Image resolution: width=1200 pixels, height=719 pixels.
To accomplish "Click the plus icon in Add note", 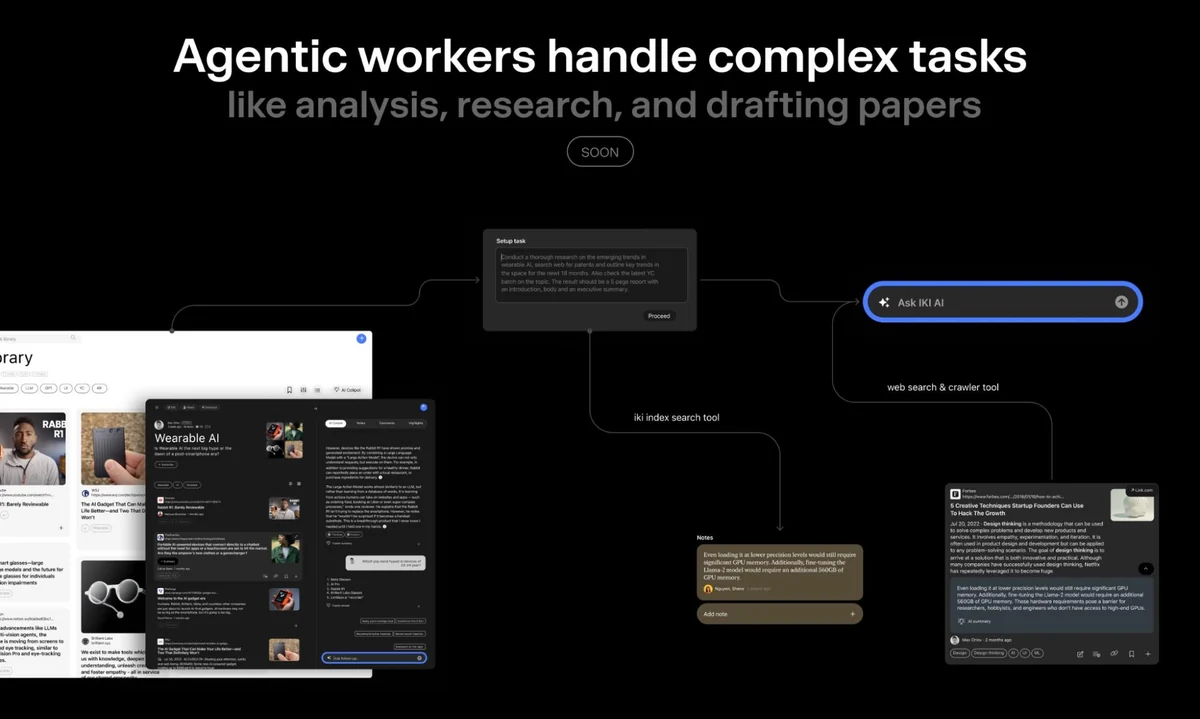I will tap(852, 614).
